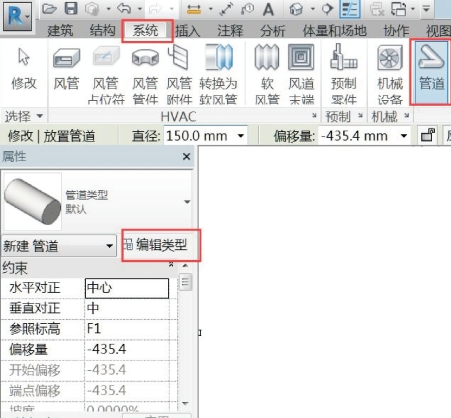Click the 水平对正 value field 中心
The height and width of the screenshot is (418, 451).
click(x=127, y=288)
